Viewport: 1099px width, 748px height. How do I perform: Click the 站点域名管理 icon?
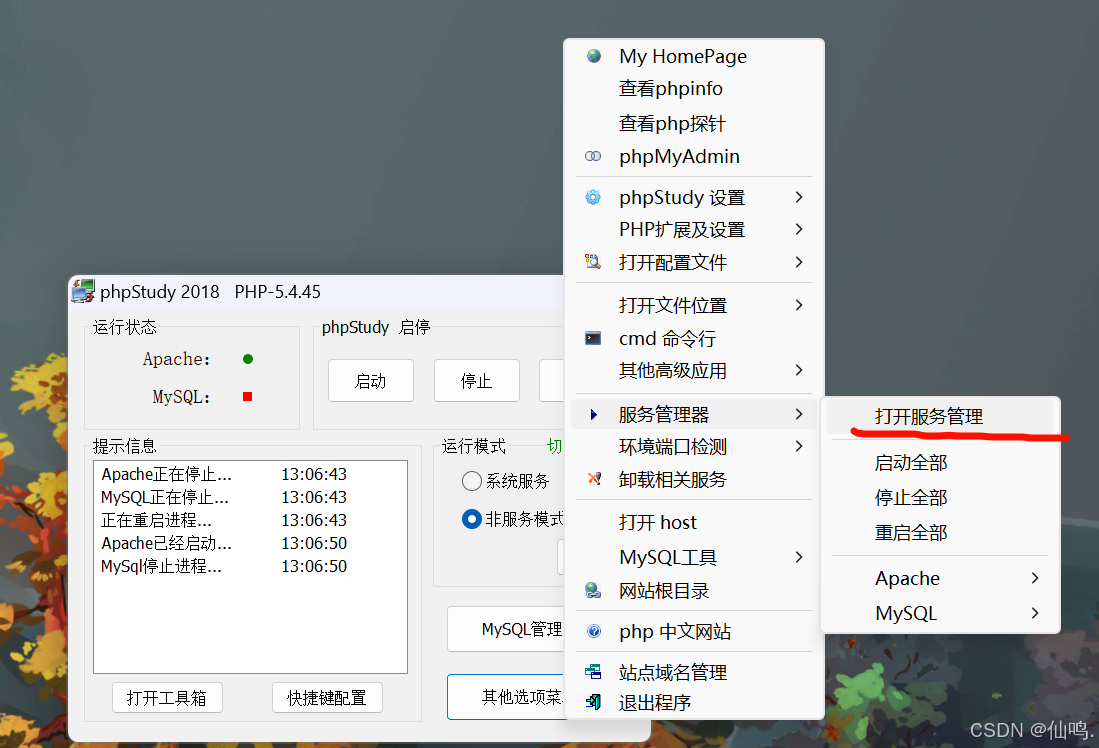coord(592,671)
